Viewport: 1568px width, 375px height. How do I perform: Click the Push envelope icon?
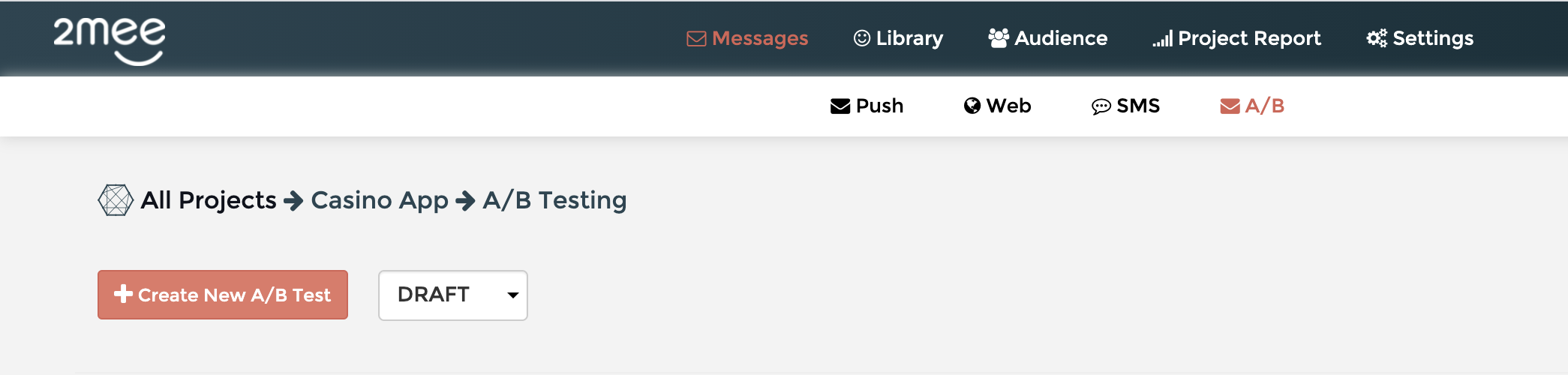click(x=840, y=106)
